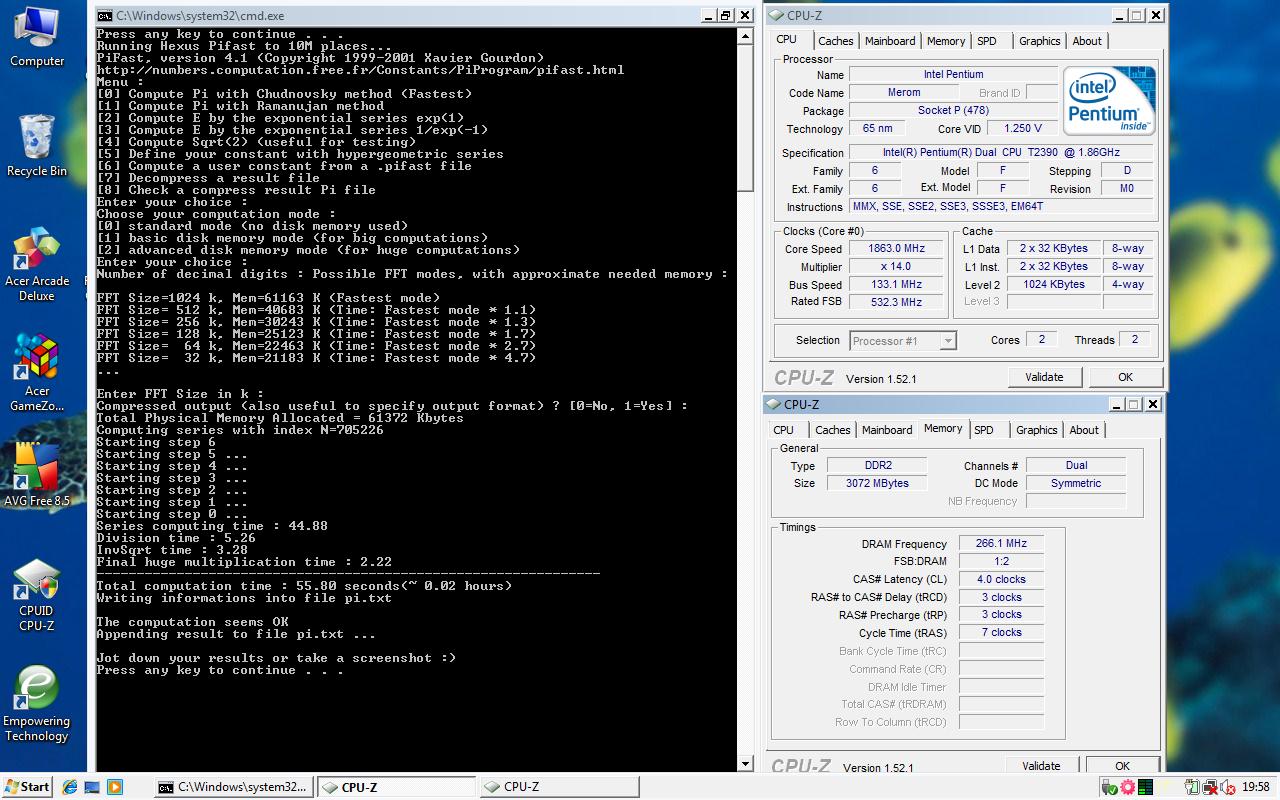Click the Level 2 cache value 1024 KBytes
Viewport: 1280px width, 800px height.
(1053, 285)
